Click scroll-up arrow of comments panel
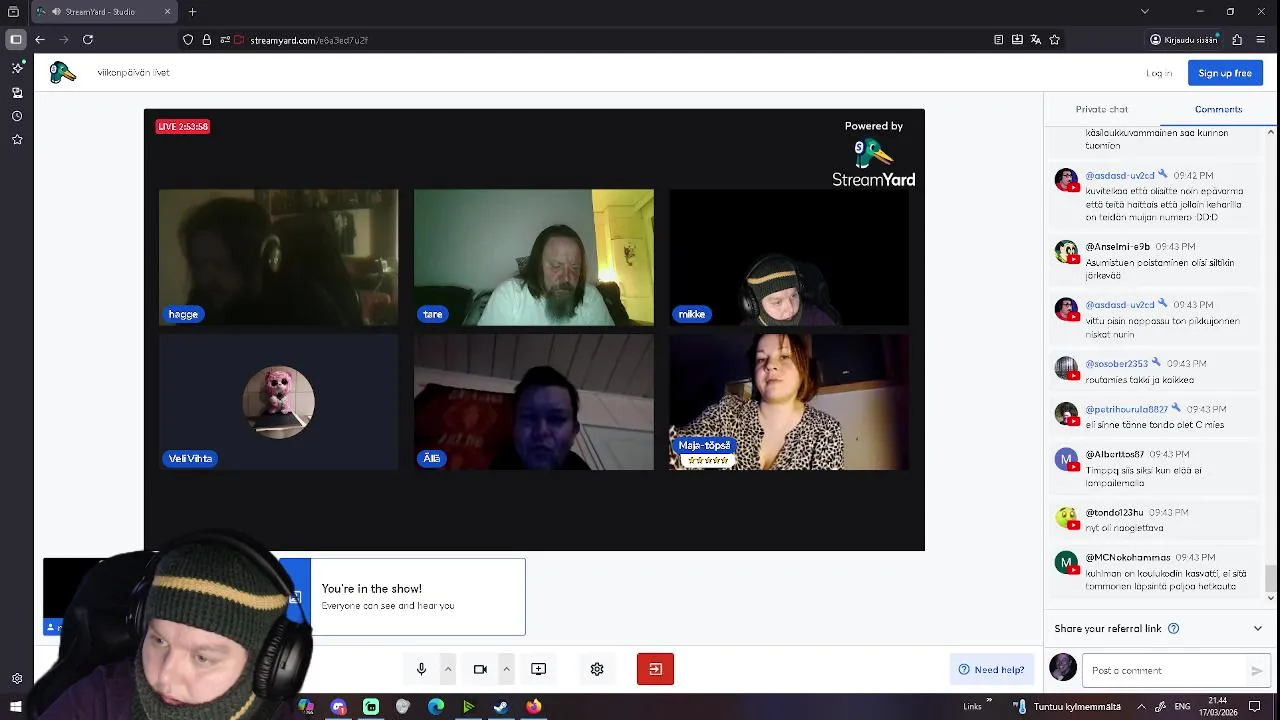The height and width of the screenshot is (720, 1280). [x=1271, y=132]
